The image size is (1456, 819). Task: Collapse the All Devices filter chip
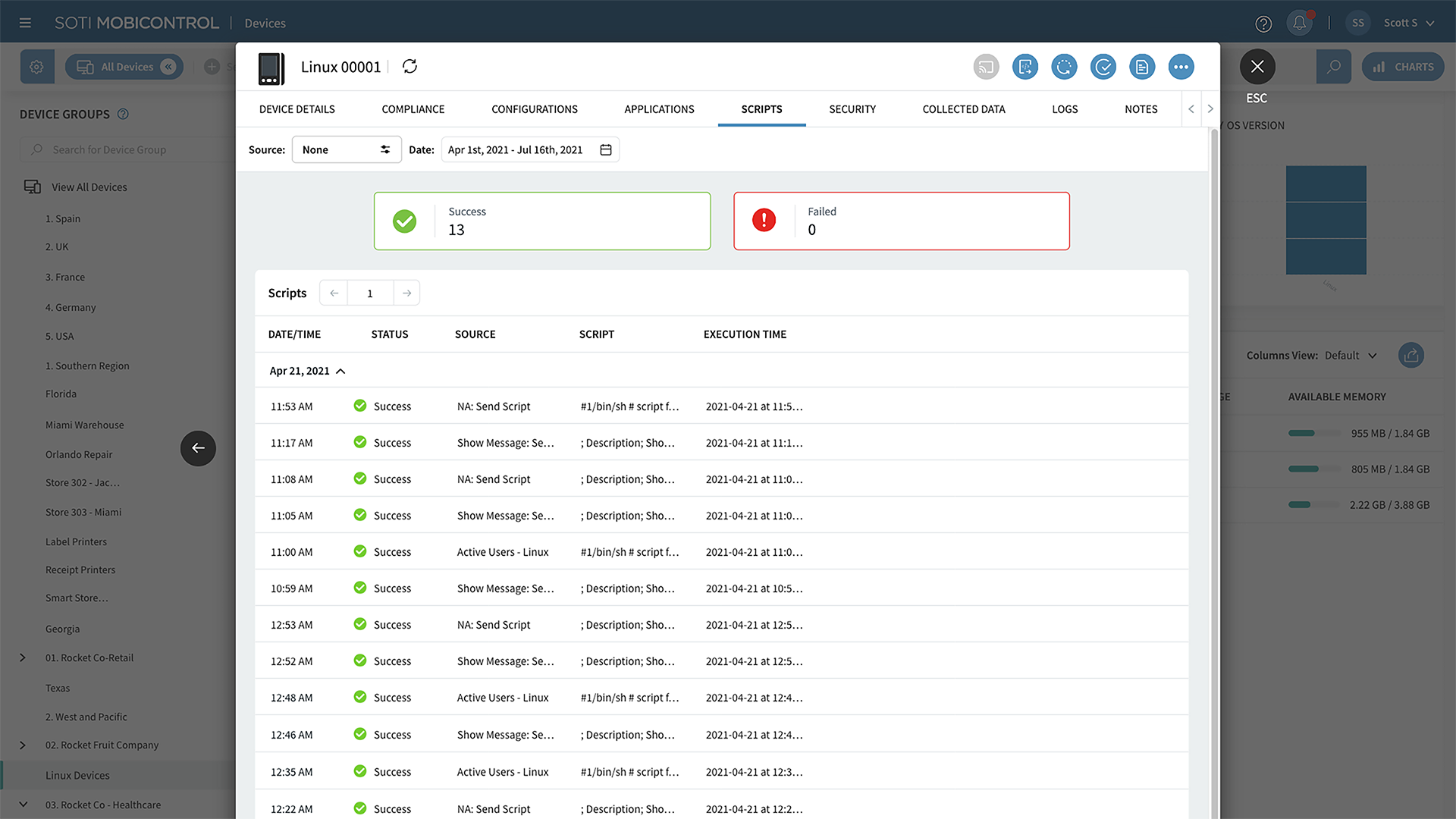168,67
